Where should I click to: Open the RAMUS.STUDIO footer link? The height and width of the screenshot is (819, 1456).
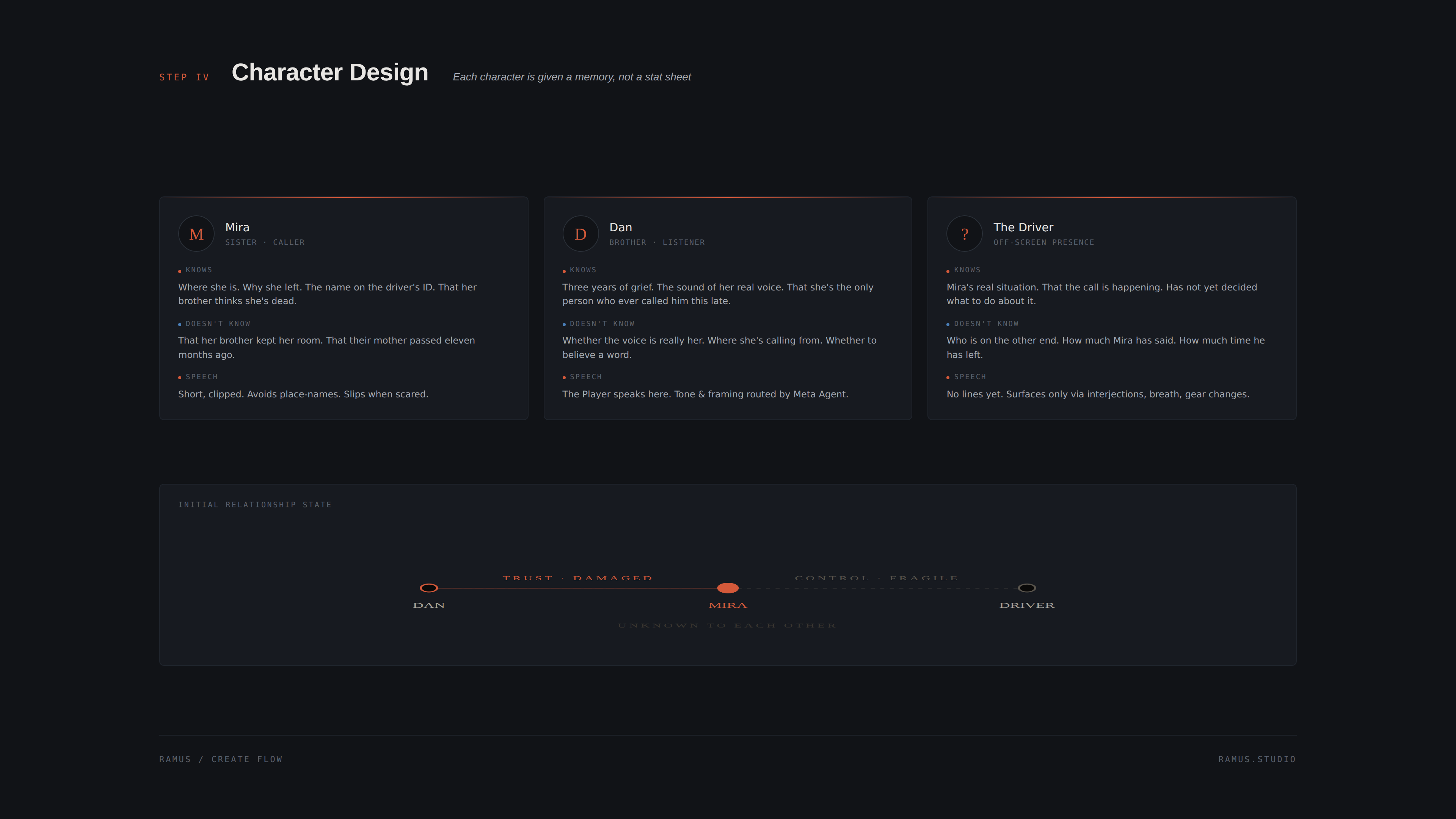click(1257, 759)
